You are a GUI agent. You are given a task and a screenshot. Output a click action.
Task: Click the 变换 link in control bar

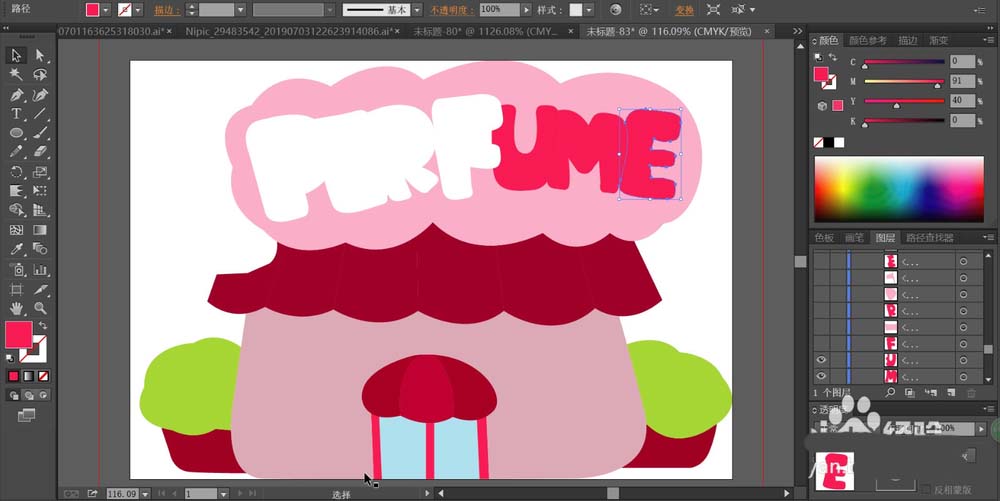[684, 10]
